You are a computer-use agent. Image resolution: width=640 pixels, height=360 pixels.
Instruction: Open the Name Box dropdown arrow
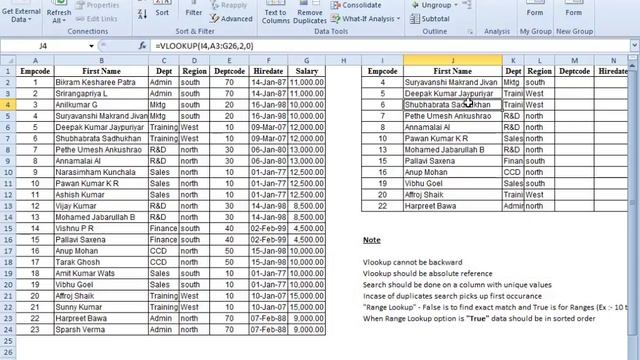[91, 46]
